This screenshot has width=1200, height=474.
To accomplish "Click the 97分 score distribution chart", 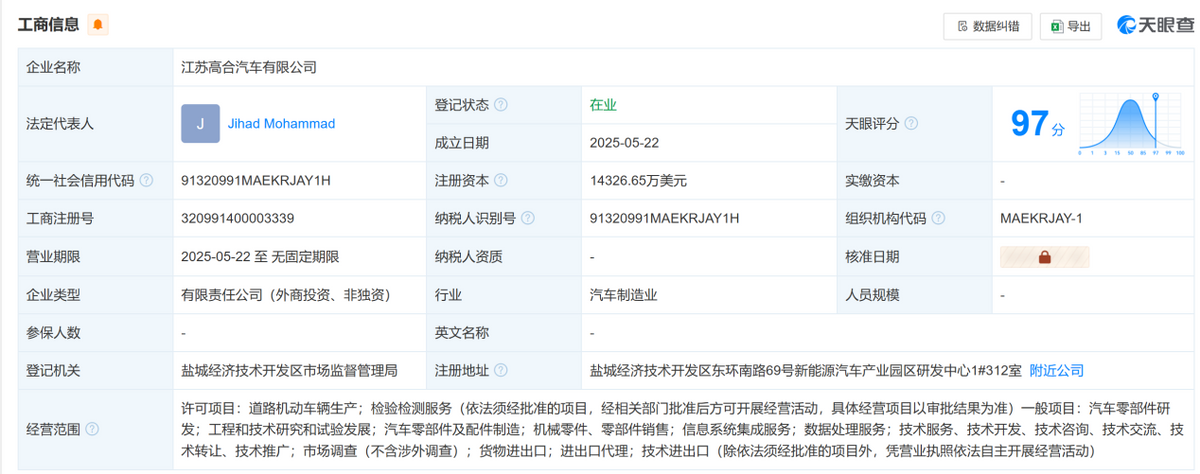I will coord(1132,125).
